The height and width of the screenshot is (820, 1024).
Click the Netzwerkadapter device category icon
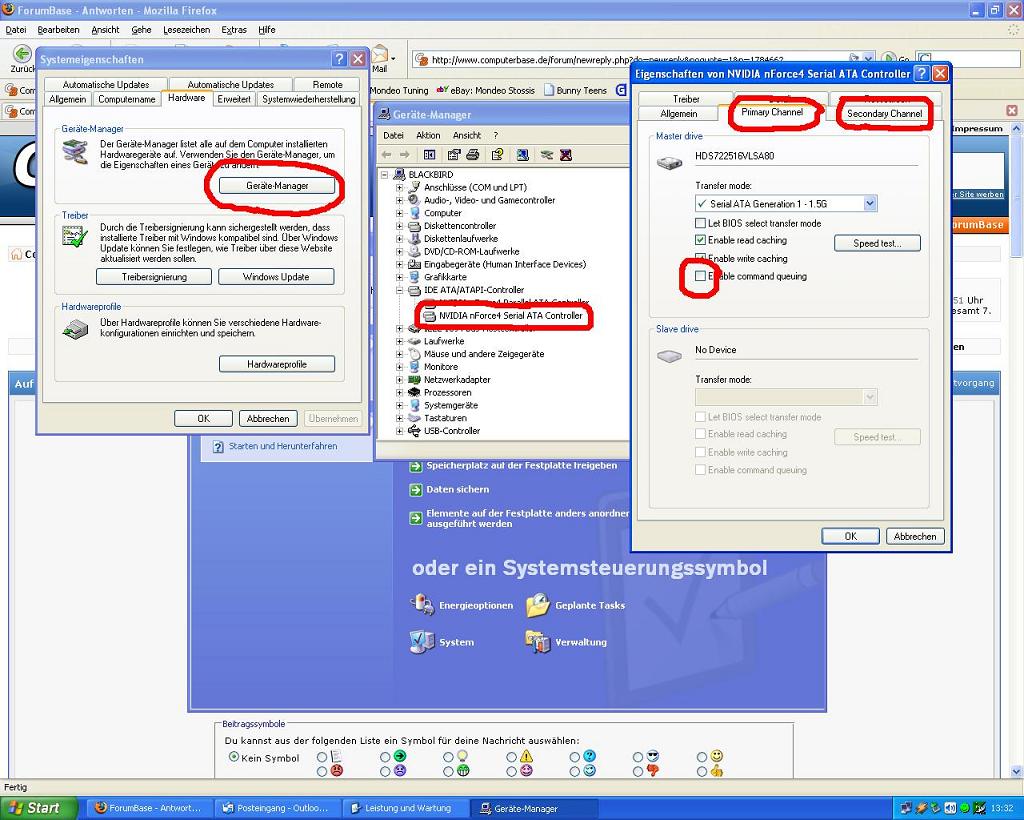pos(414,379)
